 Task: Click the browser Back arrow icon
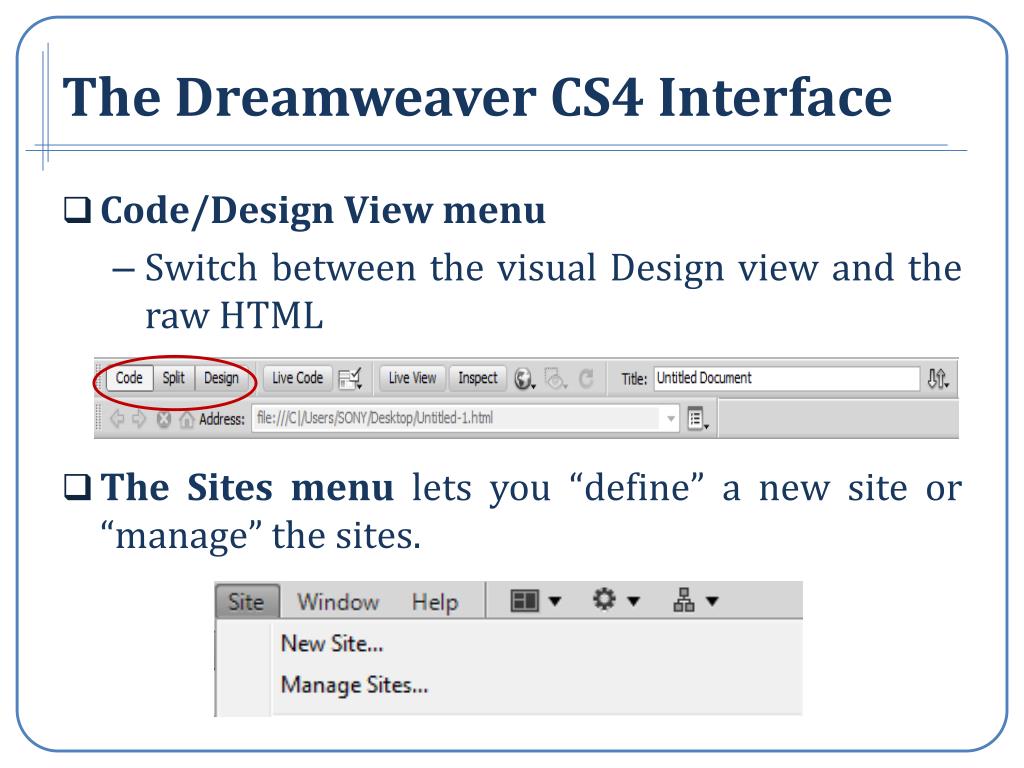point(118,419)
